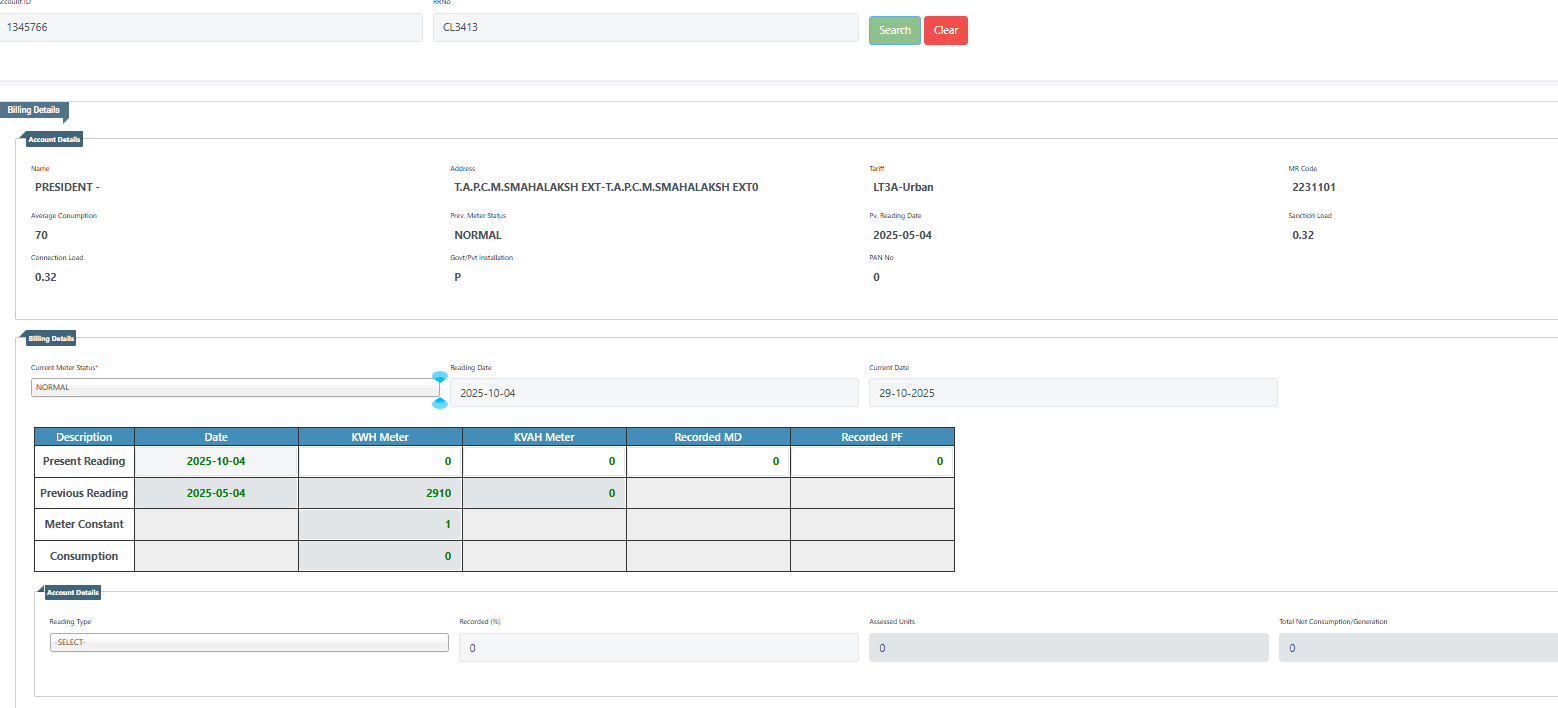
Task: Click the RRNo field containing CL3413
Action: pos(645,28)
